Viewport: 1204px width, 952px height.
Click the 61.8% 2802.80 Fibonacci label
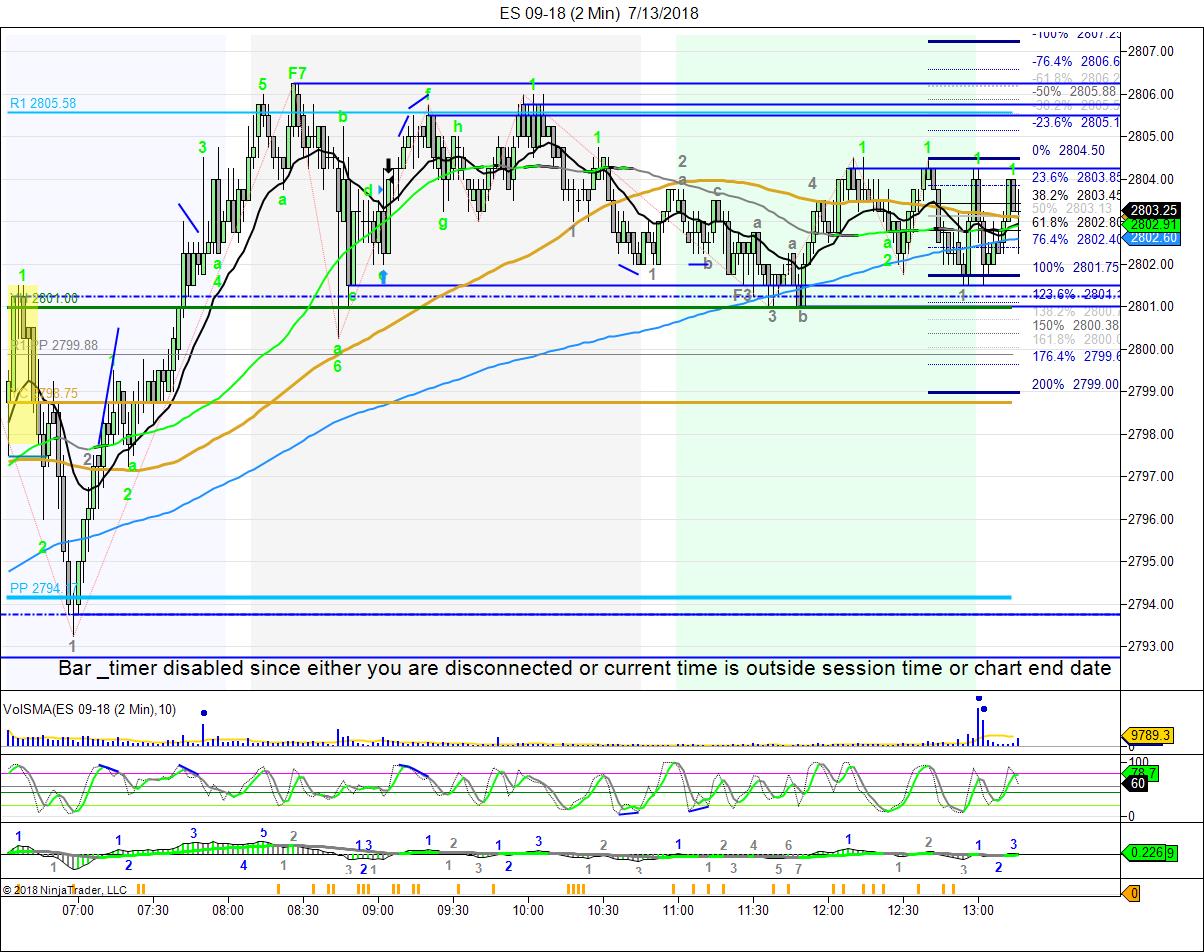1076,222
